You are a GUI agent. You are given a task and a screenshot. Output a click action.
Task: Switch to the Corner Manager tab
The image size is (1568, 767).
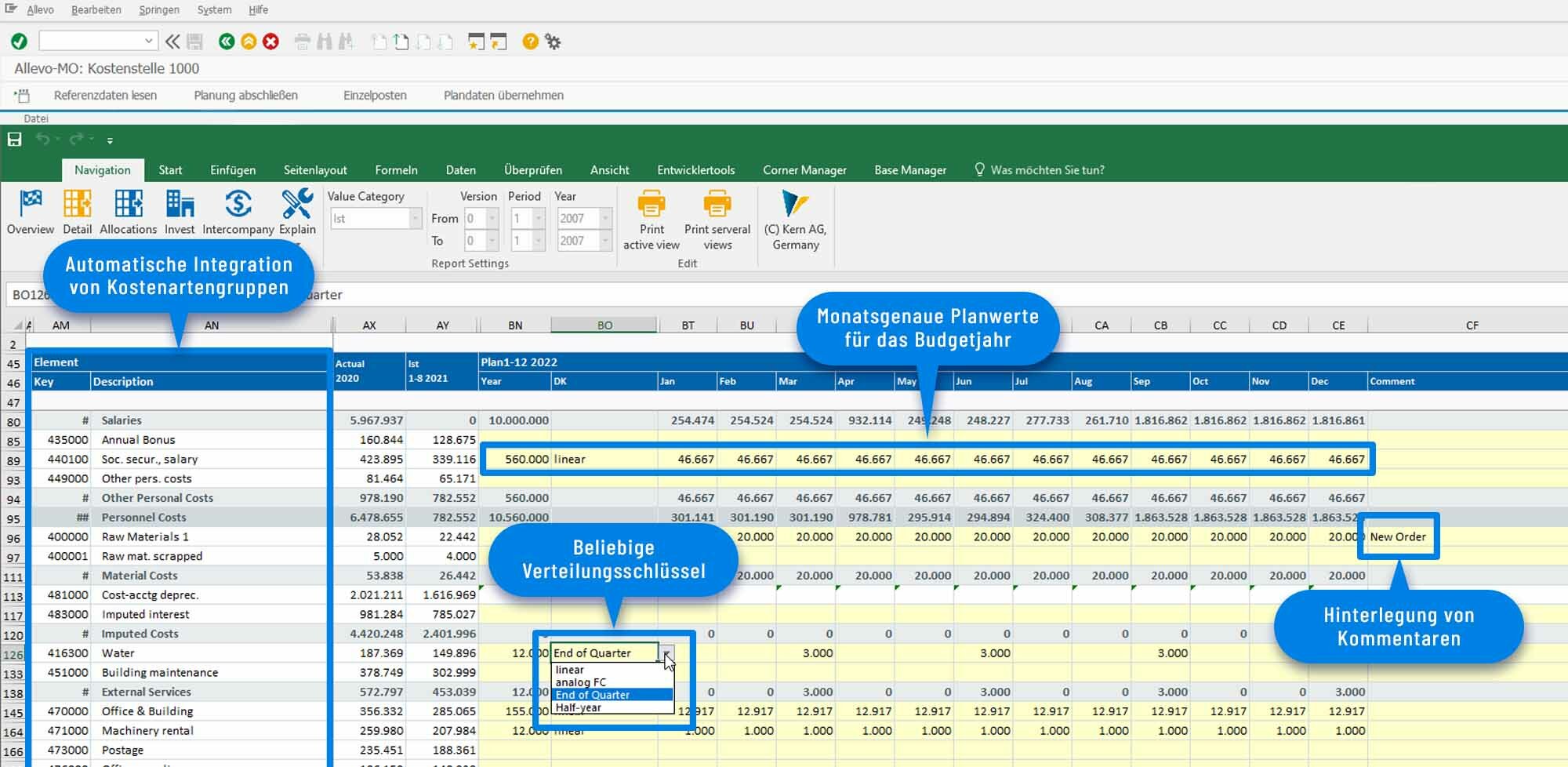click(x=804, y=170)
